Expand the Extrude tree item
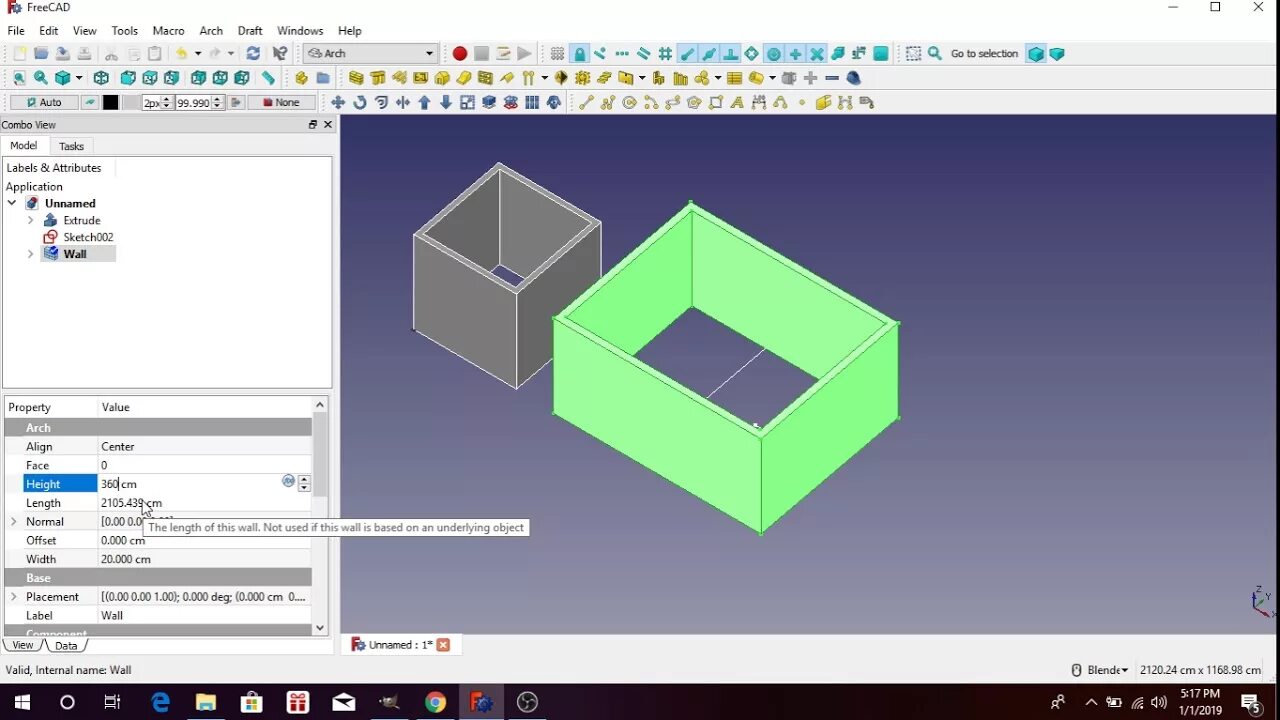 [x=31, y=220]
